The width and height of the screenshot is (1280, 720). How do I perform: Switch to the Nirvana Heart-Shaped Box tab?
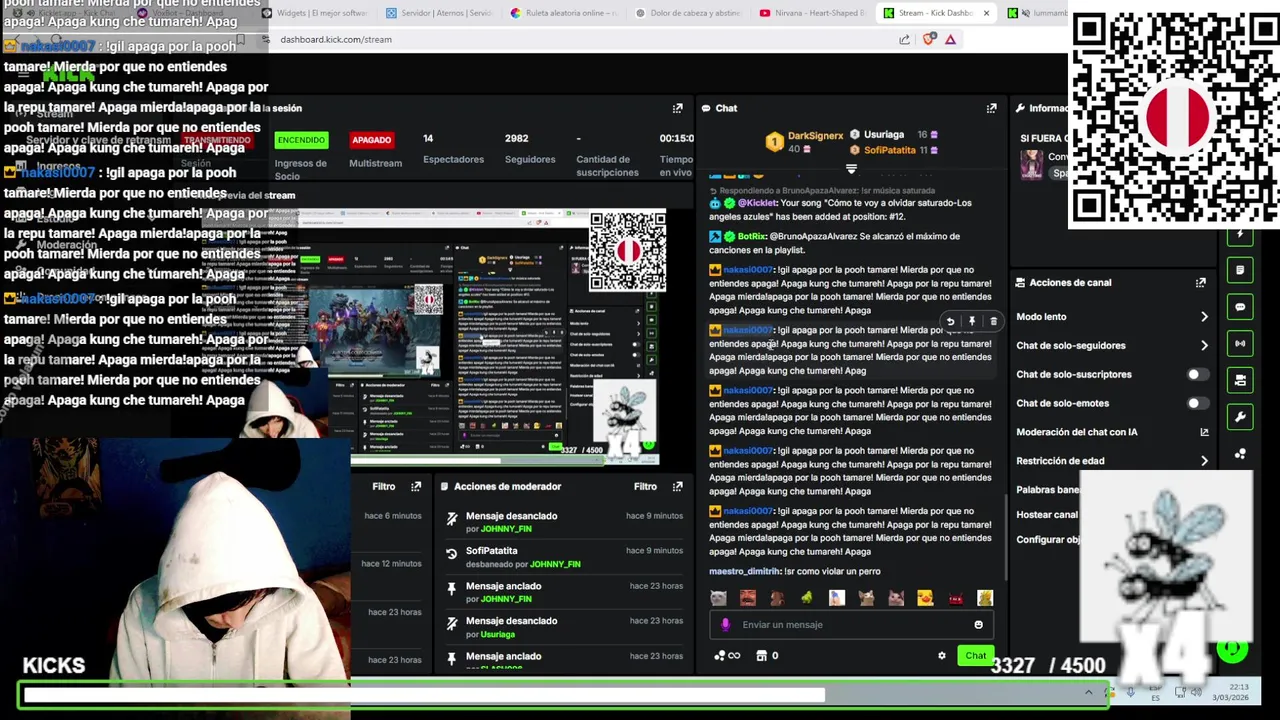(811, 13)
